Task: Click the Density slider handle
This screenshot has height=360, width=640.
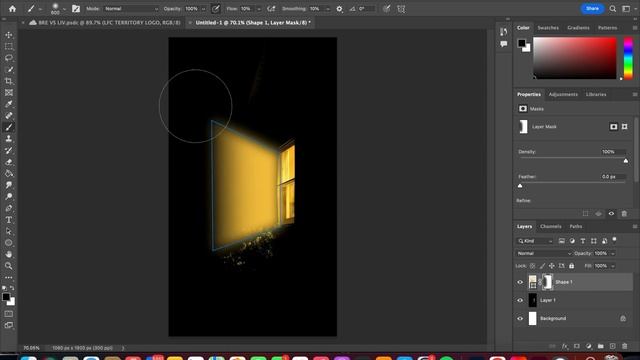Action: (626, 161)
